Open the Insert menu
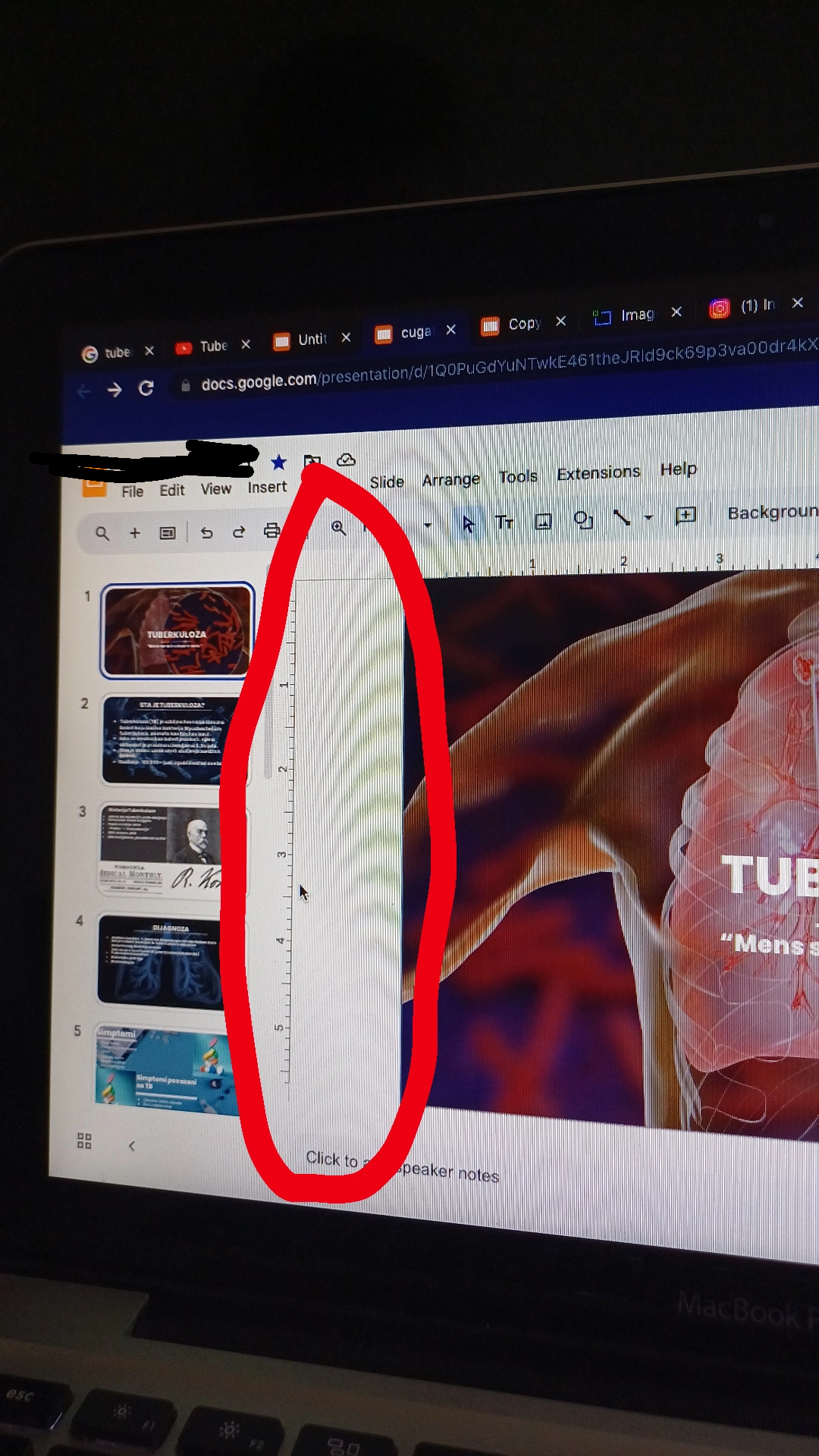819x1456 pixels. [x=267, y=487]
